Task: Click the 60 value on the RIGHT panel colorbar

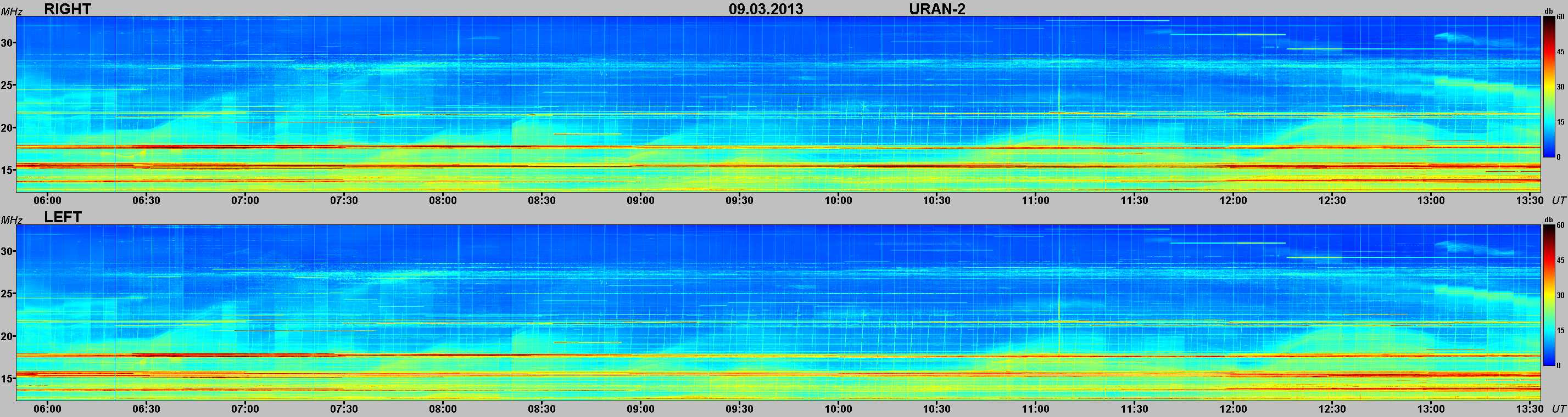Action: tap(1560, 18)
